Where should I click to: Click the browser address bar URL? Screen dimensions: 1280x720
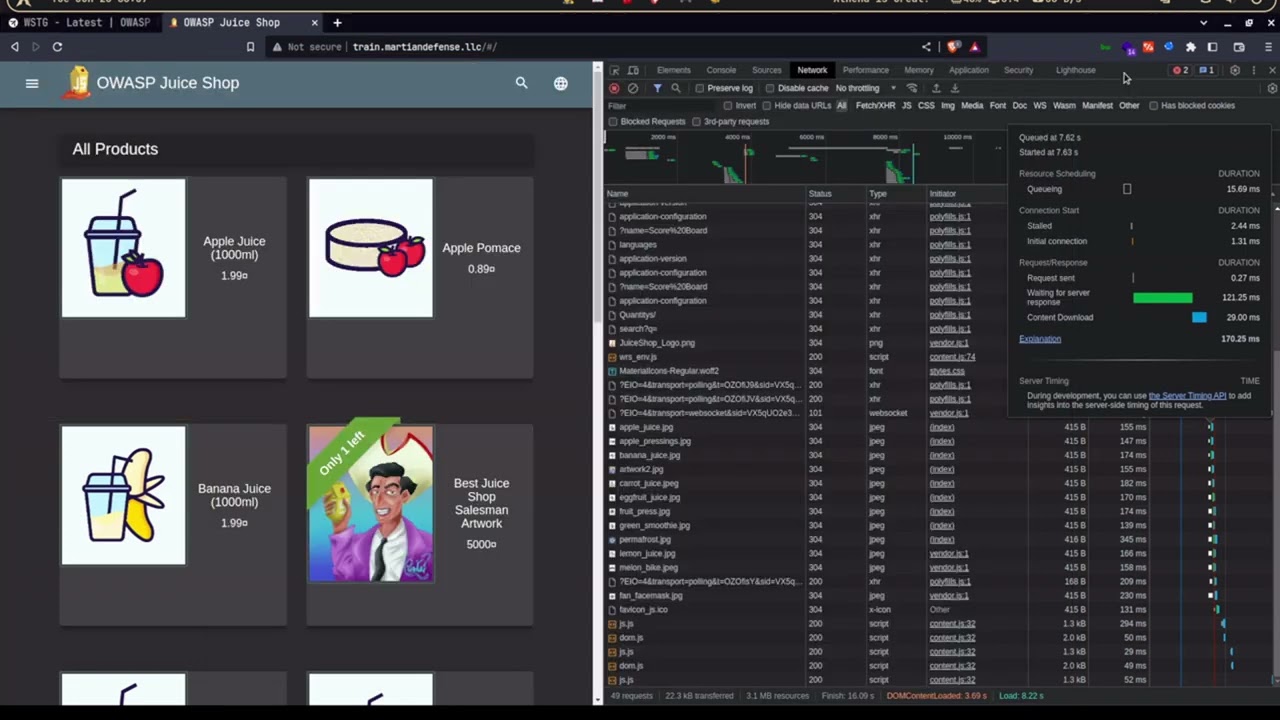pyautogui.click(x=425, y=47)
